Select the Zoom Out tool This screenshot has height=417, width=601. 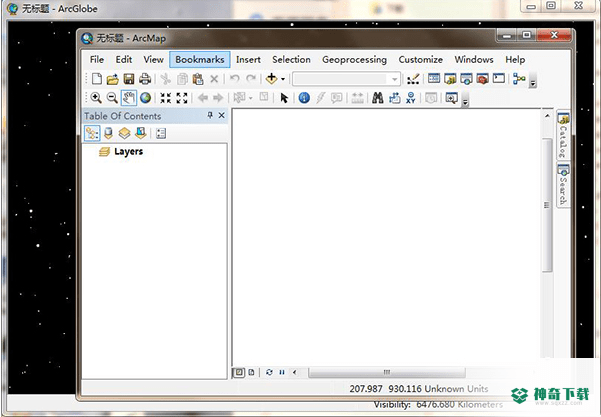112,98
